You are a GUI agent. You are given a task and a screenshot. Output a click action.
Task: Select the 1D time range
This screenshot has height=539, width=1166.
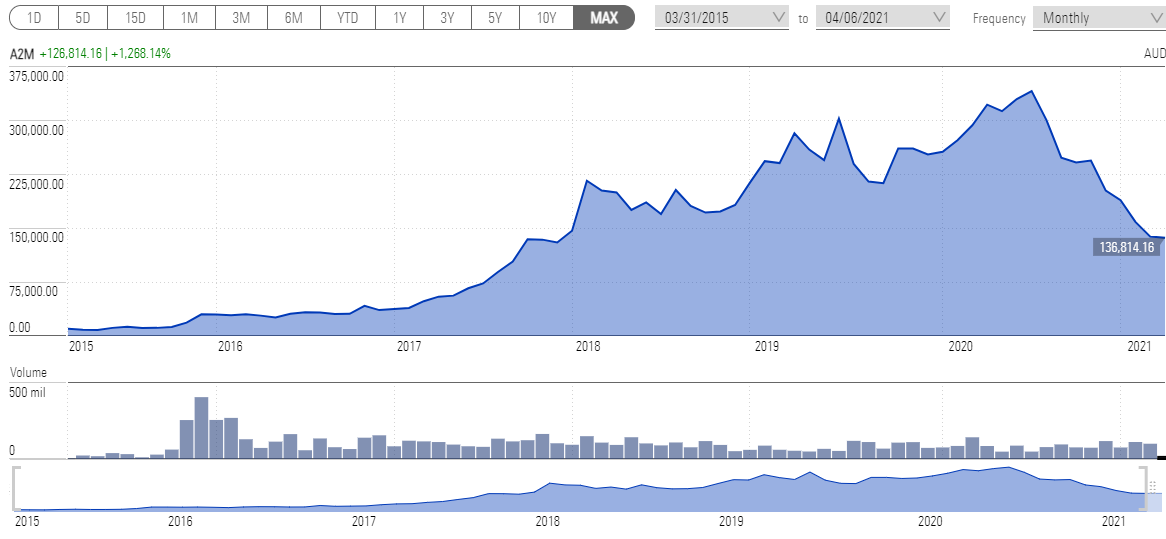tap(33, 18)
